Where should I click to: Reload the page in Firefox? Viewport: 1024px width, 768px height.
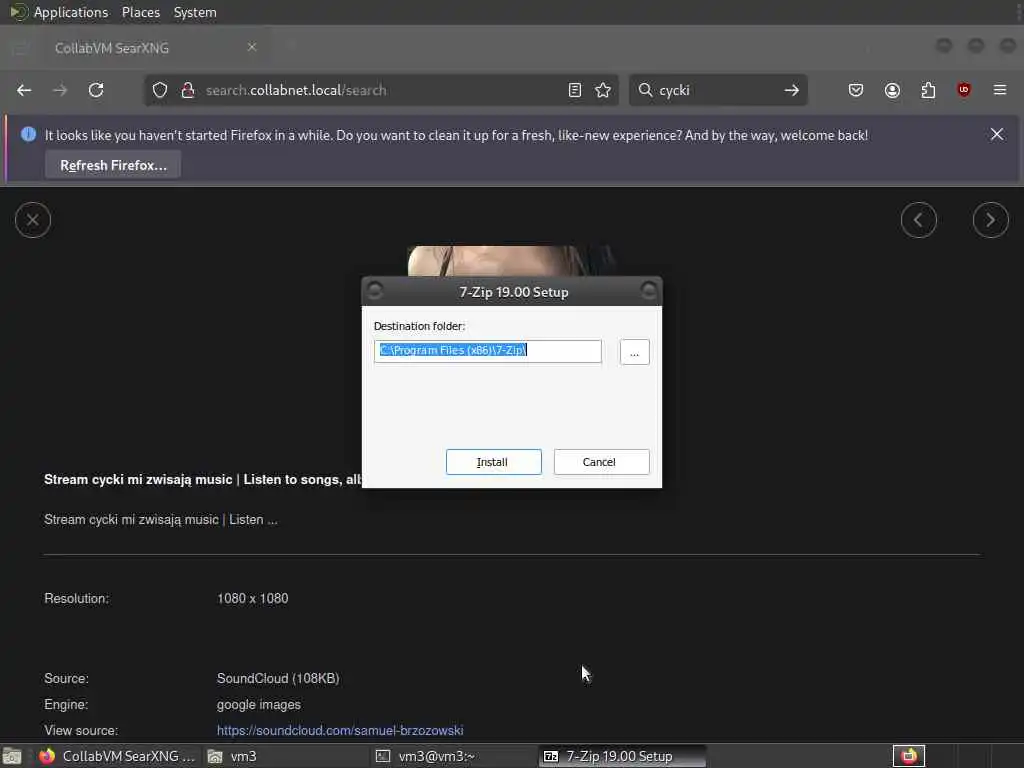coord(96,90)
